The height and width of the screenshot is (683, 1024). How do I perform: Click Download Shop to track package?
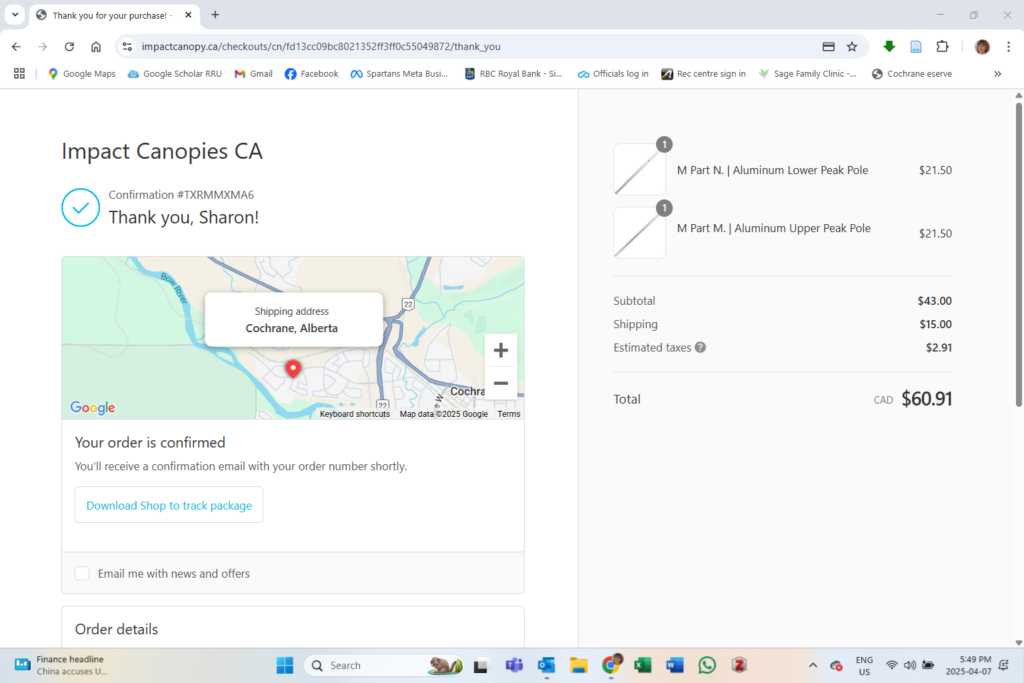coord(169,505)
